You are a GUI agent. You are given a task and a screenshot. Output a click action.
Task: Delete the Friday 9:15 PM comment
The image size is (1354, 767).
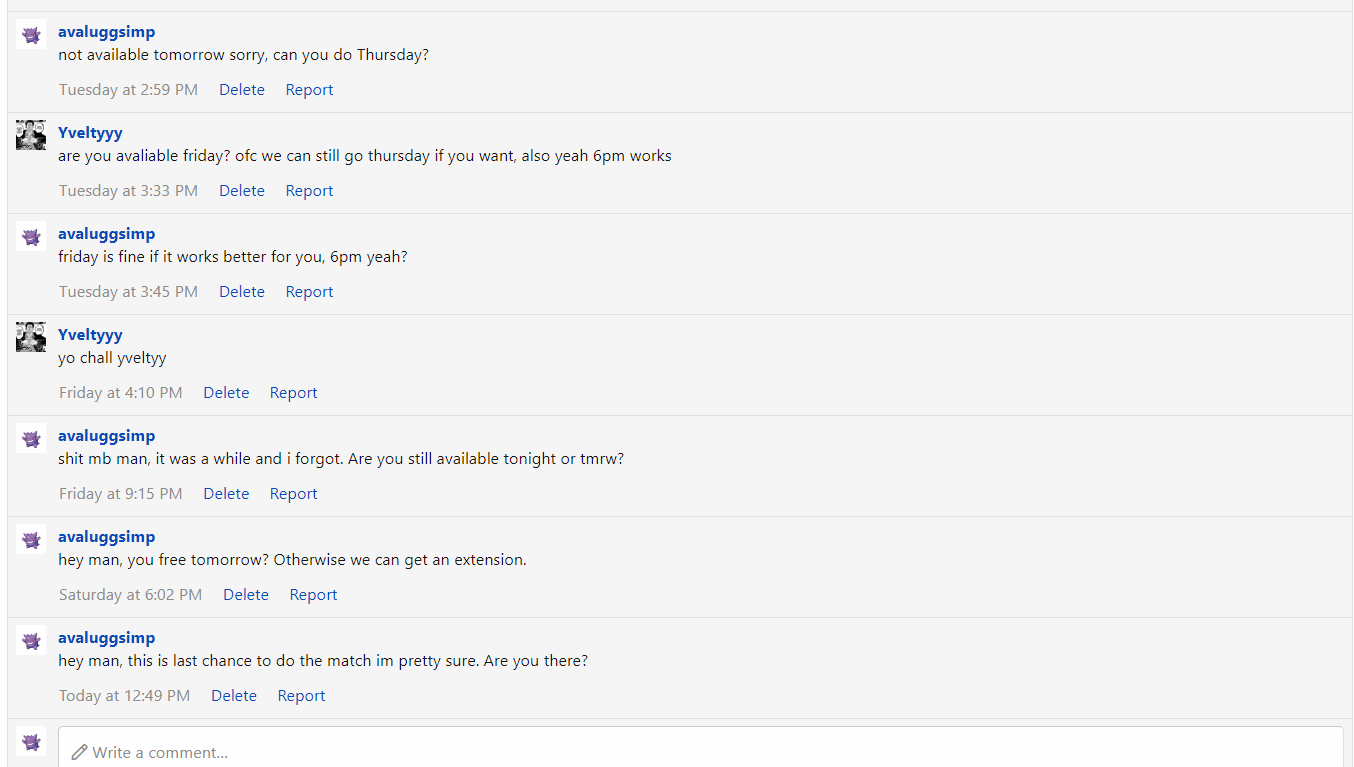(226, 494)
